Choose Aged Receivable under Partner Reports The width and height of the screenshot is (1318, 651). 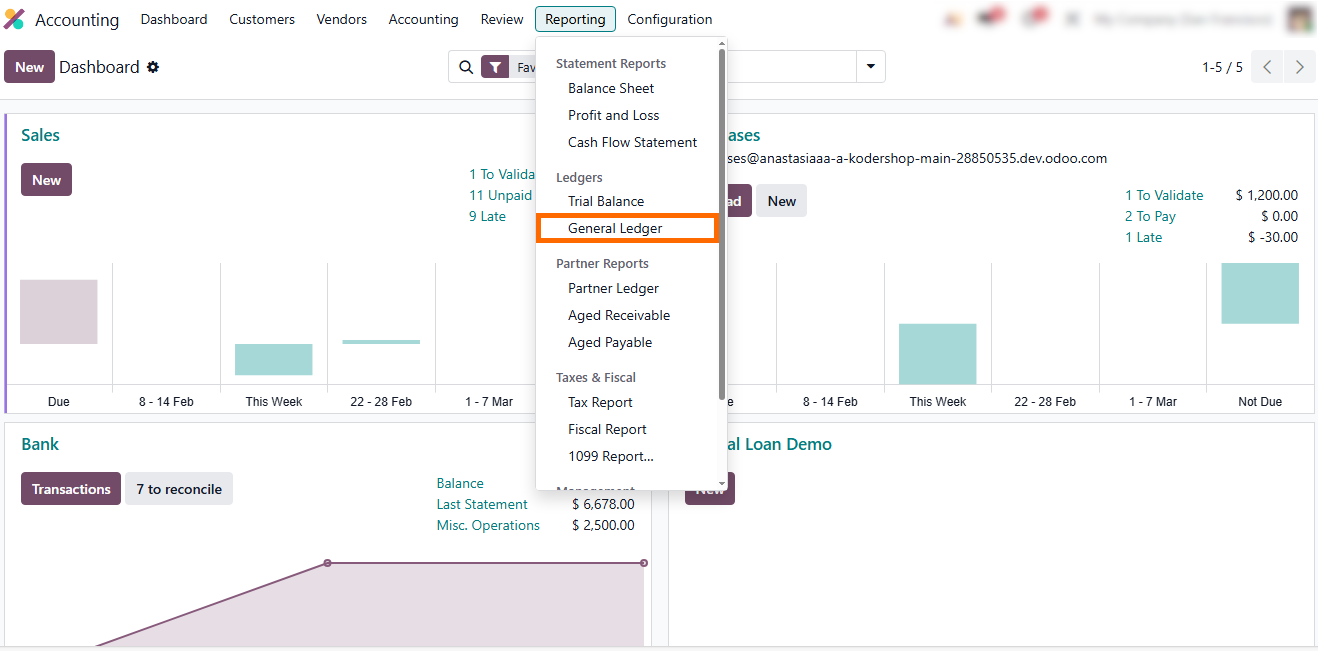click(x=619, y=315)
